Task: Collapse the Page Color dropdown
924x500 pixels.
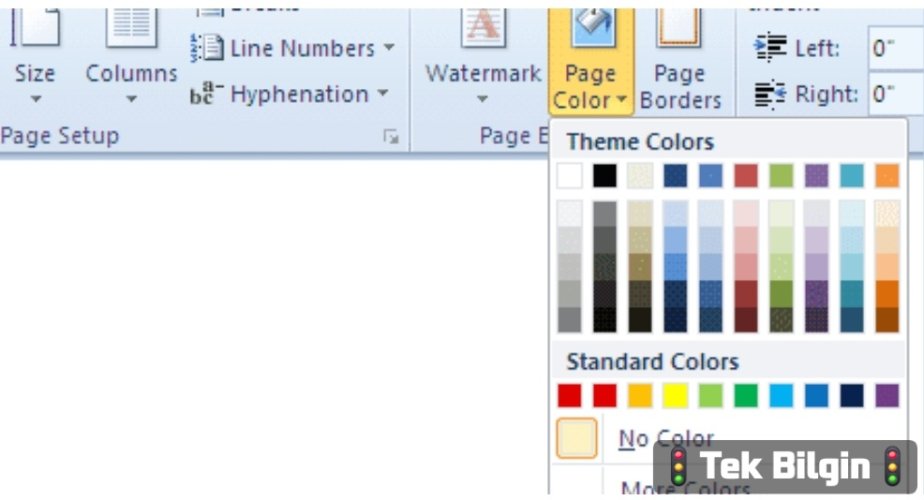Action: pyautogui.click(x=590, y=61)
